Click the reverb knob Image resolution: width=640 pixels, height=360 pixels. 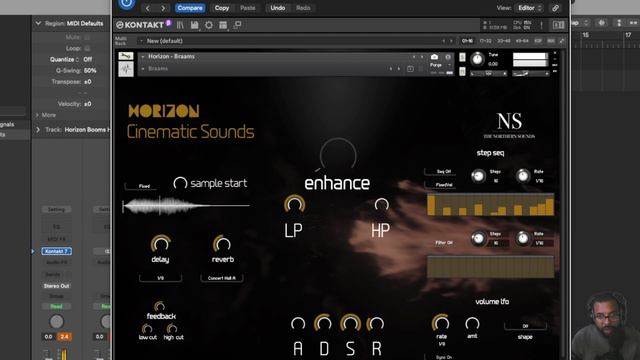(222, 244)
